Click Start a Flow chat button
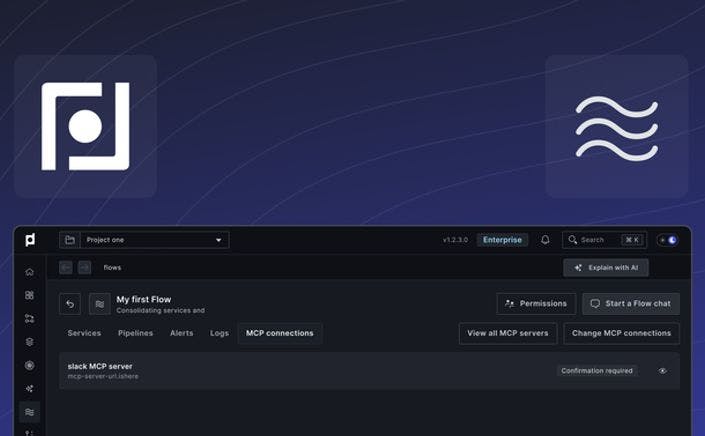The image size is (705, 436). tap(631, 304)
